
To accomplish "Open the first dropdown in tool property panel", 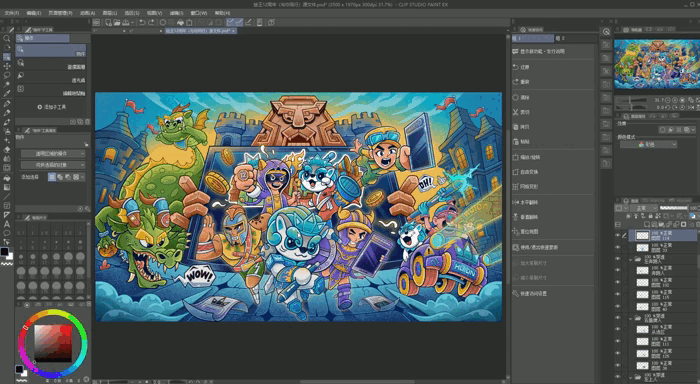I will click(x=53, y=154).
